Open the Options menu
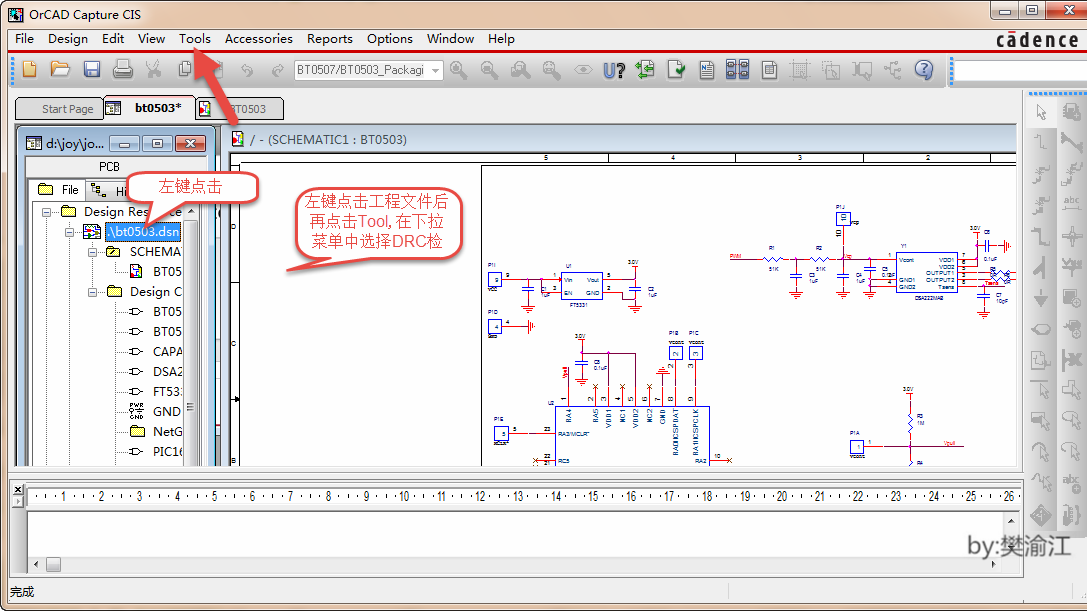This screenshot has height=611, width=1087. point(390,39)
